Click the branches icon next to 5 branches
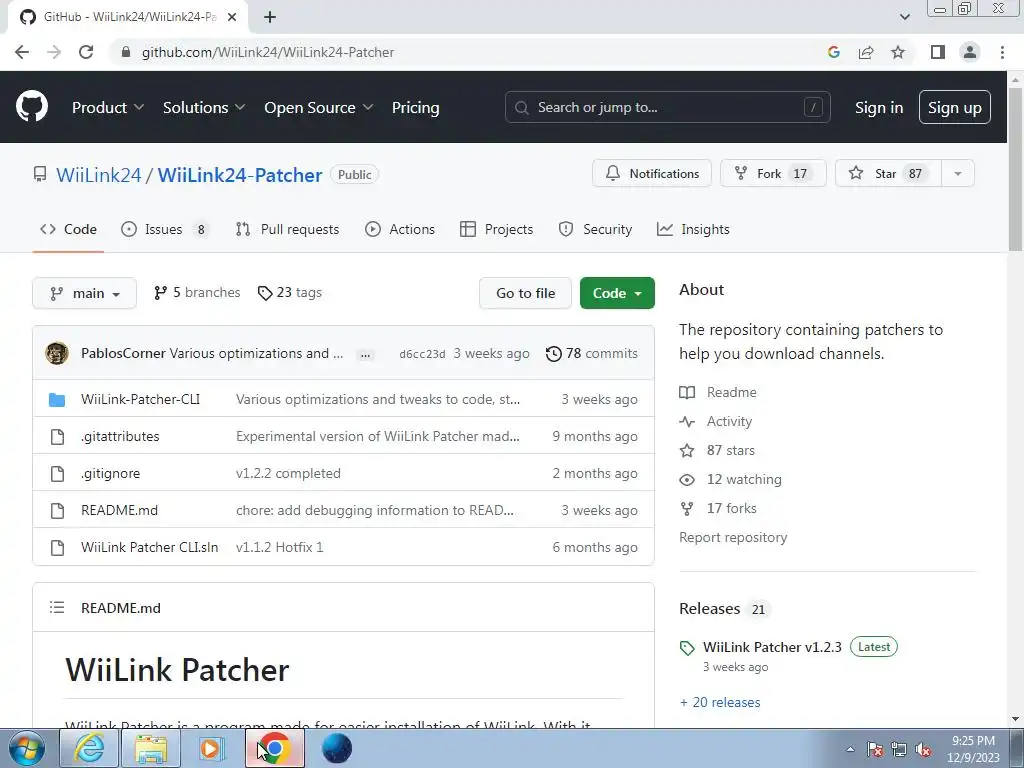Screen dimensions: 1024x768 point(160,293)
